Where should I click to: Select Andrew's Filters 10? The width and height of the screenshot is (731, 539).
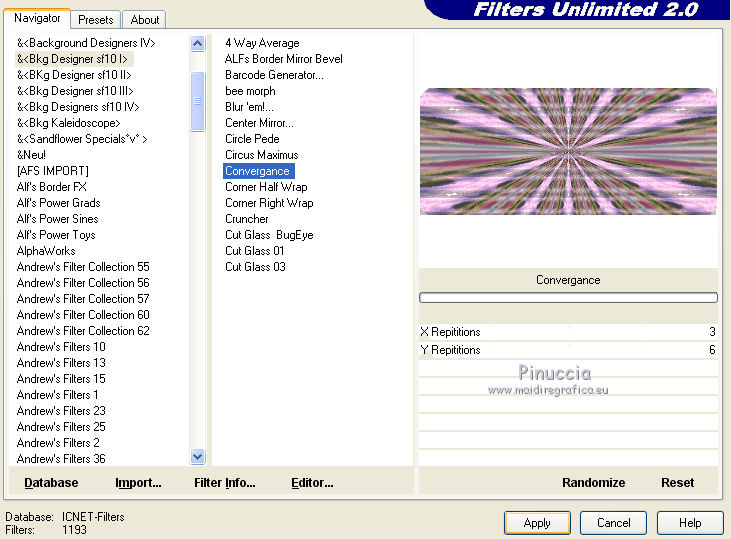[61, 347]
